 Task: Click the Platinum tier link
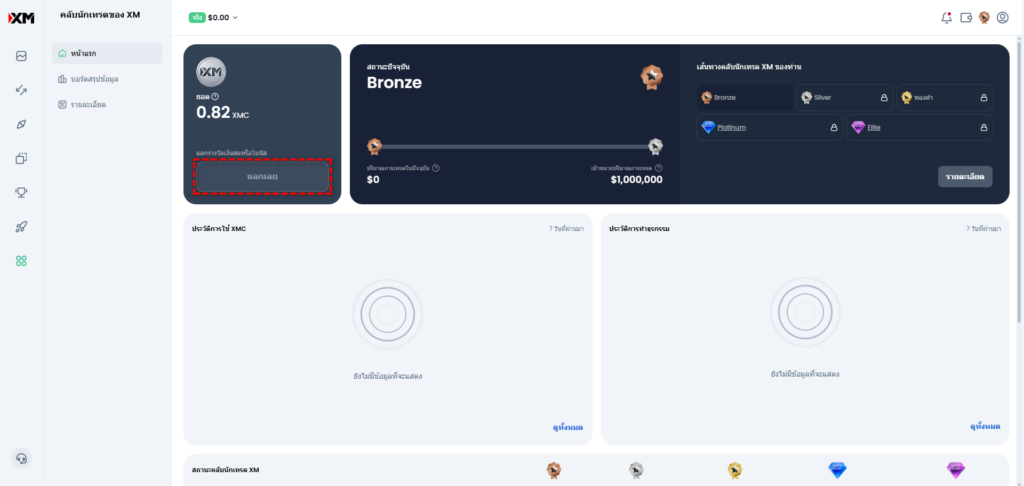click(x=731, y=127)
